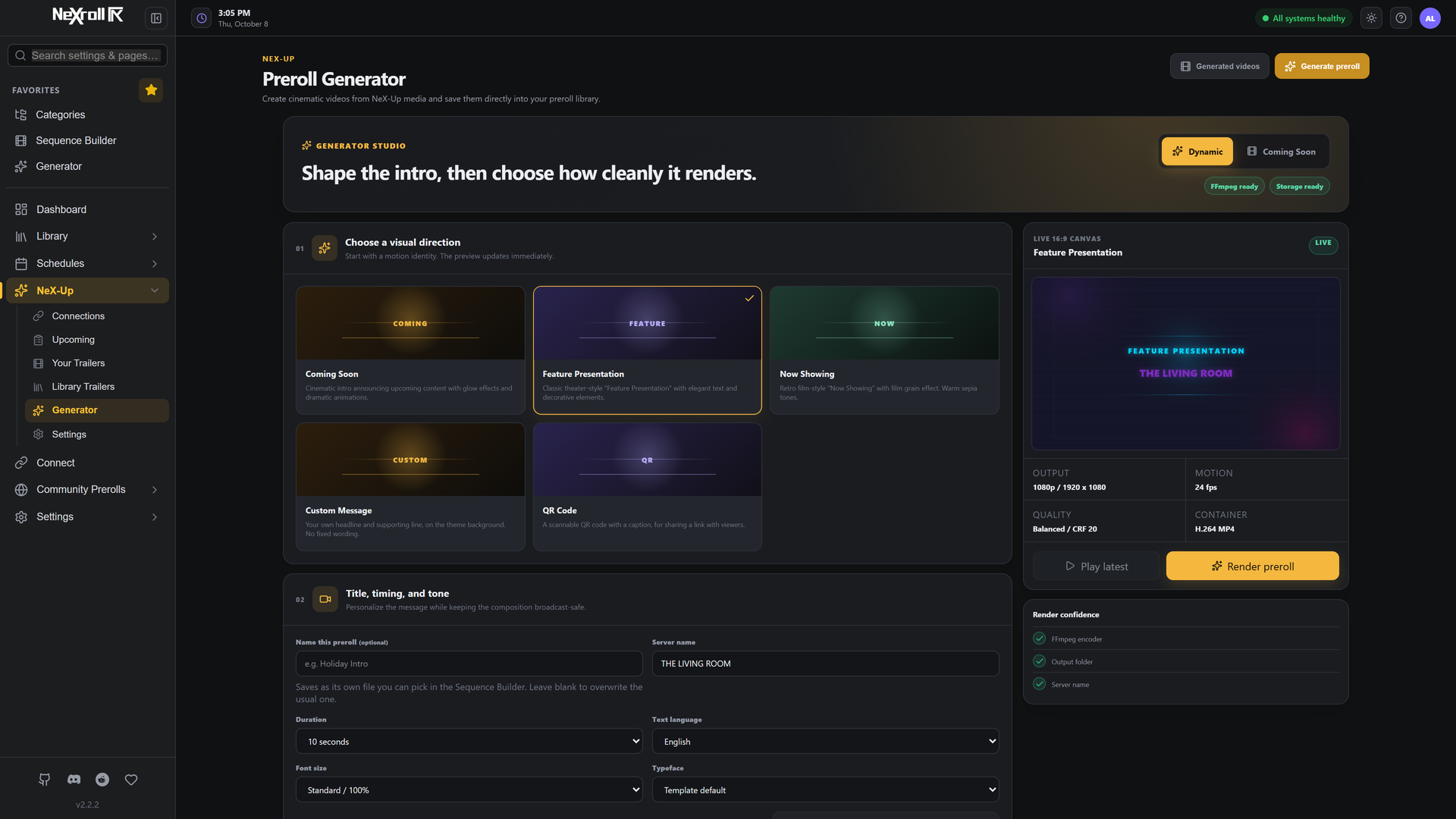The height and width of the screenshot is (819, 1456).
Task: Open the Font size dropdown
Action: 469,790
